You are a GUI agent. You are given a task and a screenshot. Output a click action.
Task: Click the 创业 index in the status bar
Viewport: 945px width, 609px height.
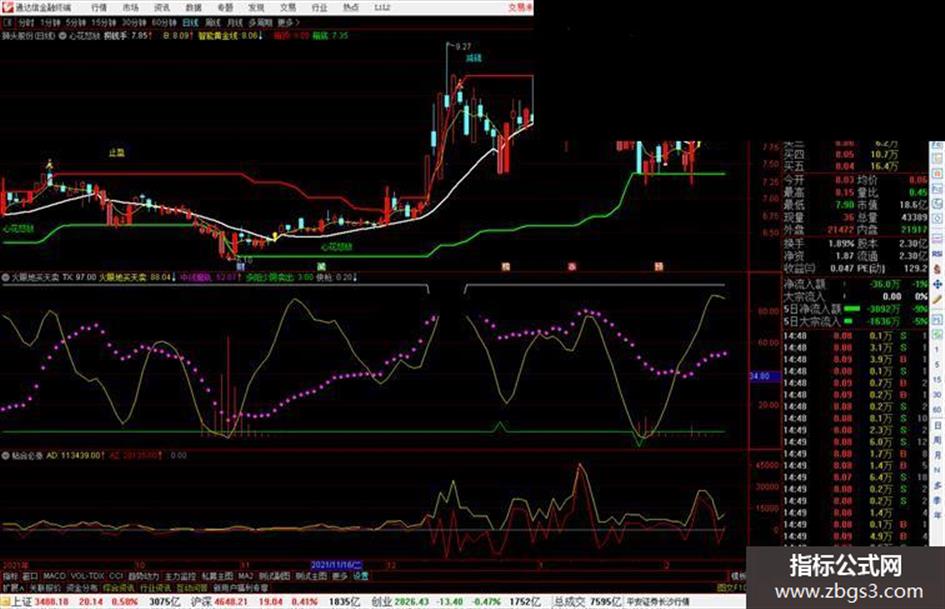point(381,602)
